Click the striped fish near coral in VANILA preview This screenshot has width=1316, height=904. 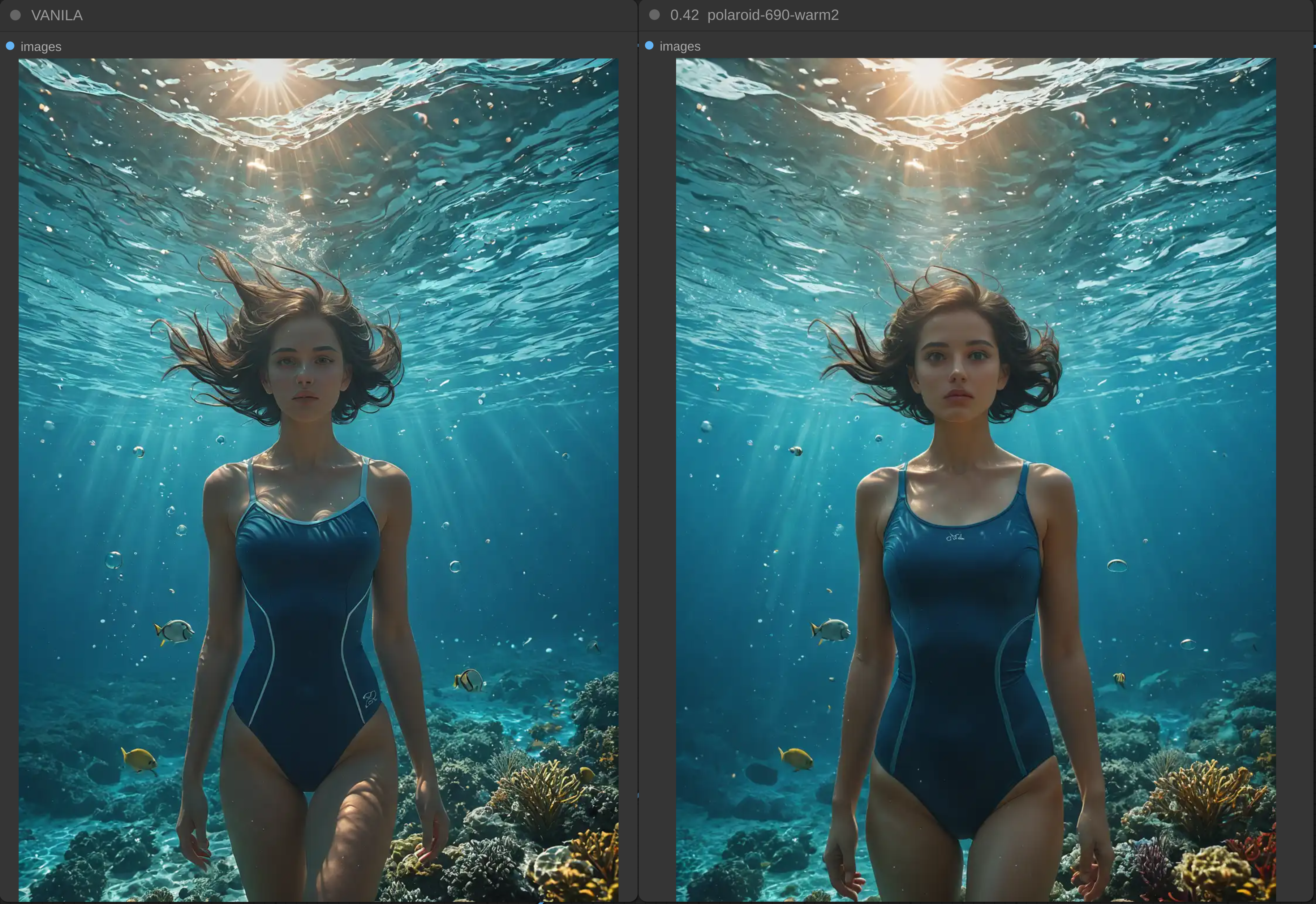point(470,680)
